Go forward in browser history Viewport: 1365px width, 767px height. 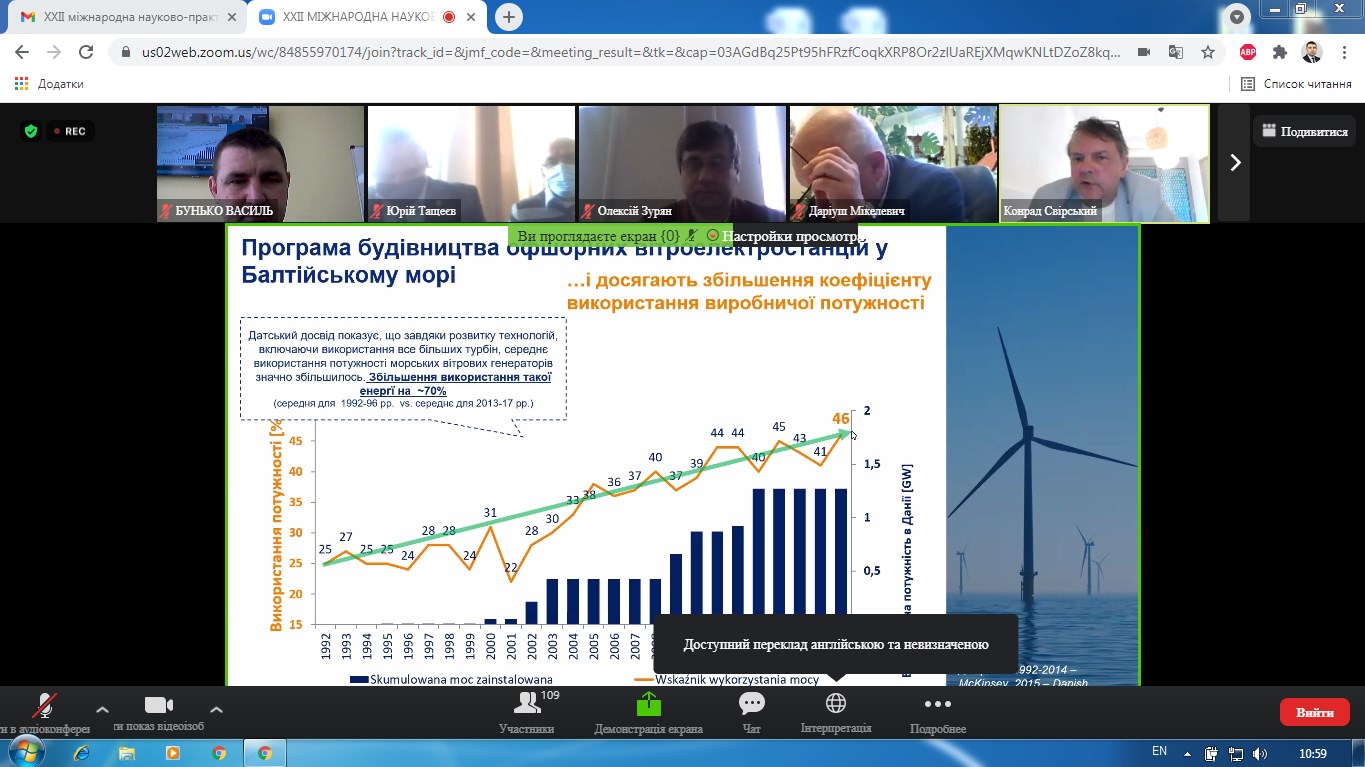pos(54,52)
